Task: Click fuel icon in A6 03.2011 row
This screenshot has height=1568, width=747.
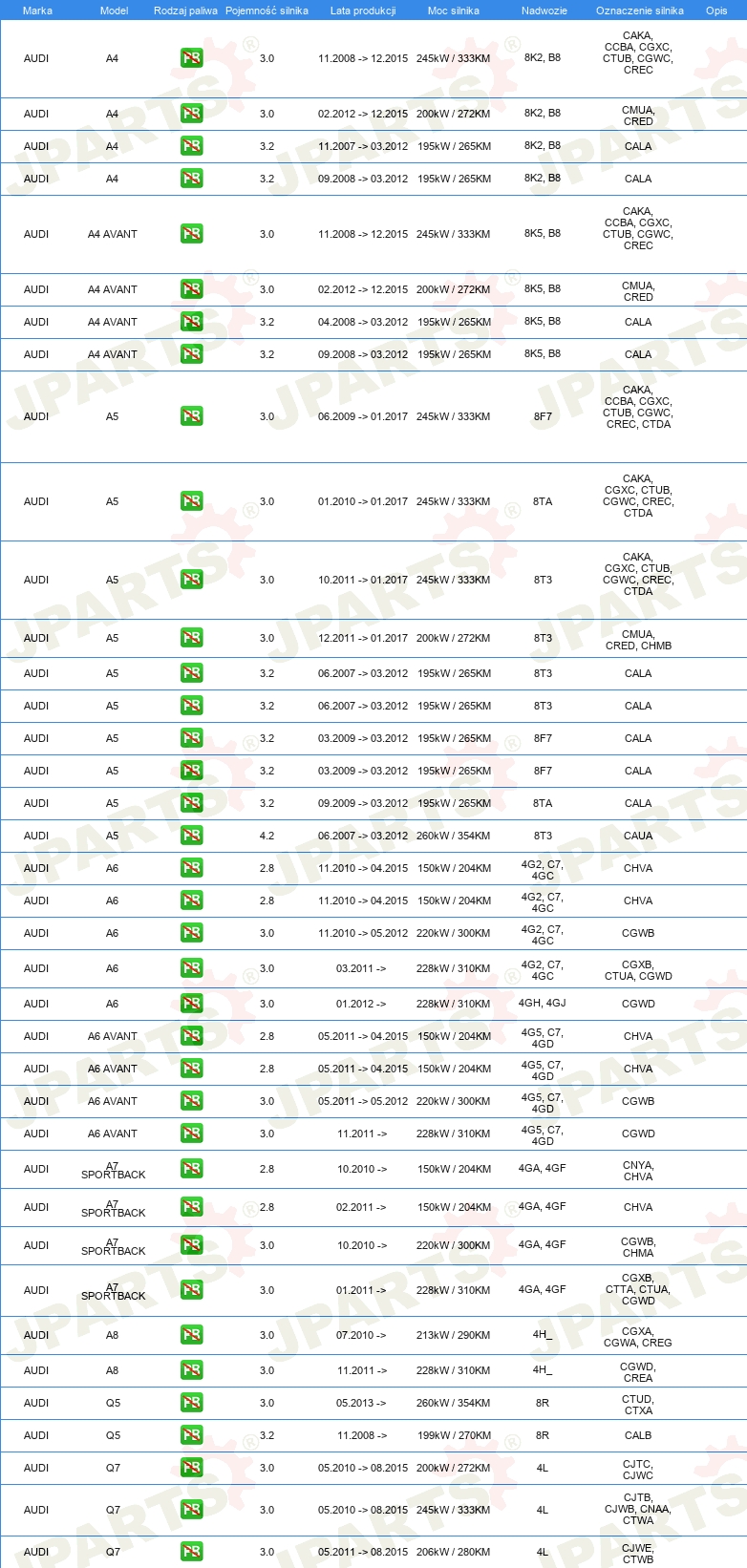Action: (x=191, y=968)
